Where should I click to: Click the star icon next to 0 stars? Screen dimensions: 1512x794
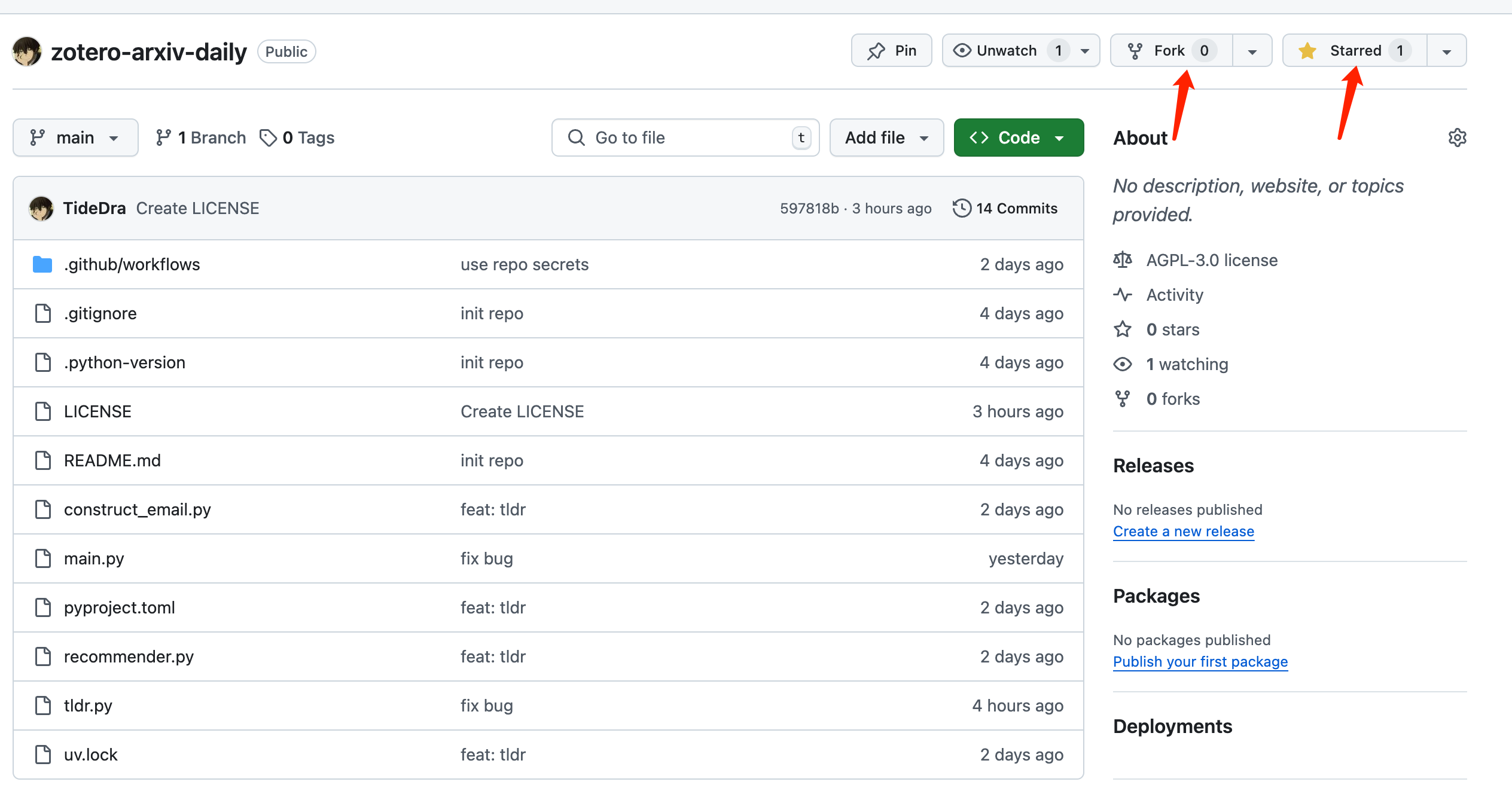point(1123,329)
